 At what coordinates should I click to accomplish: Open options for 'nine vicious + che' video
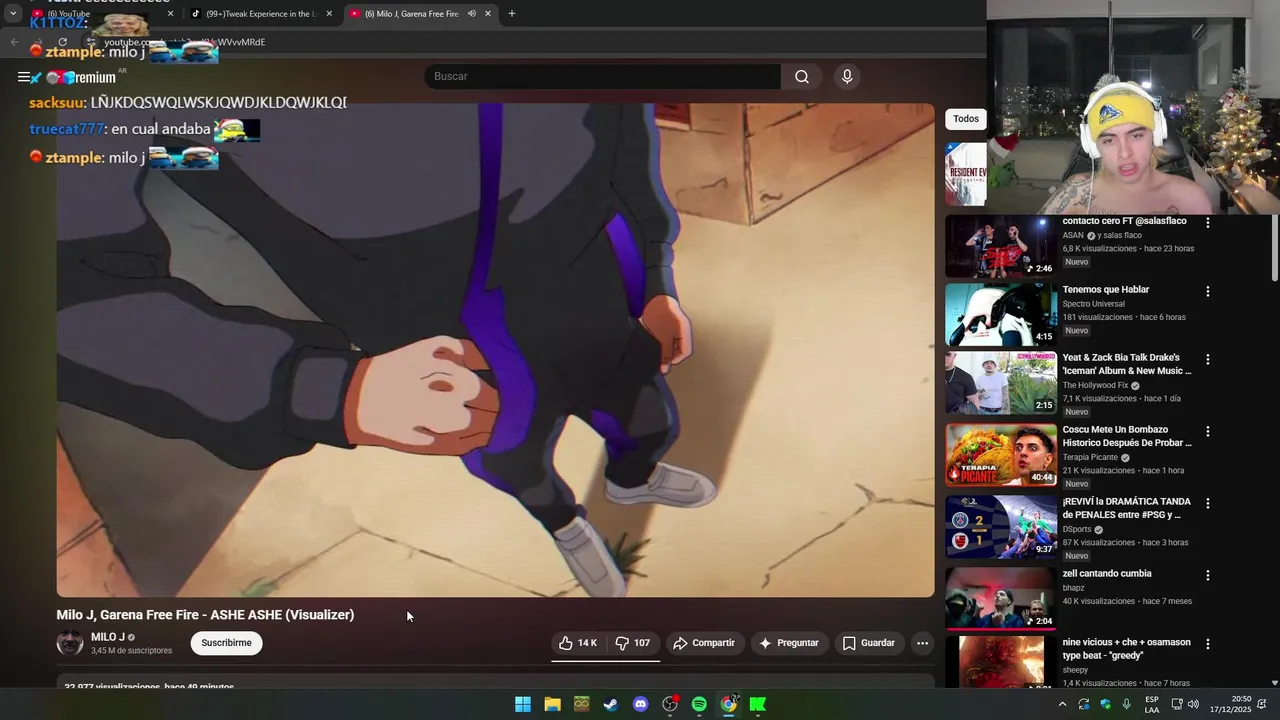[x=1208, y=645]
